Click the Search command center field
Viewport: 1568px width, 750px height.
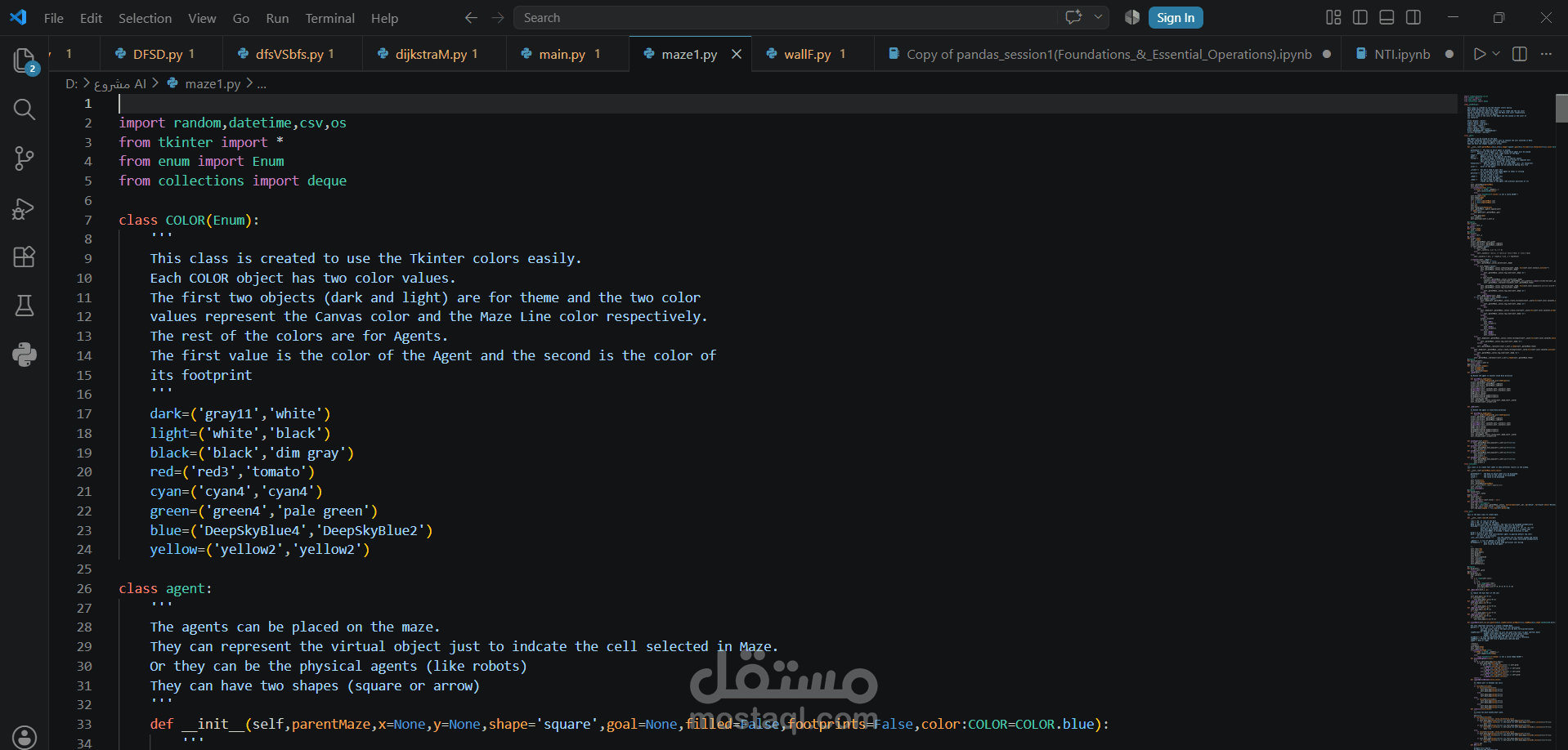785,18
